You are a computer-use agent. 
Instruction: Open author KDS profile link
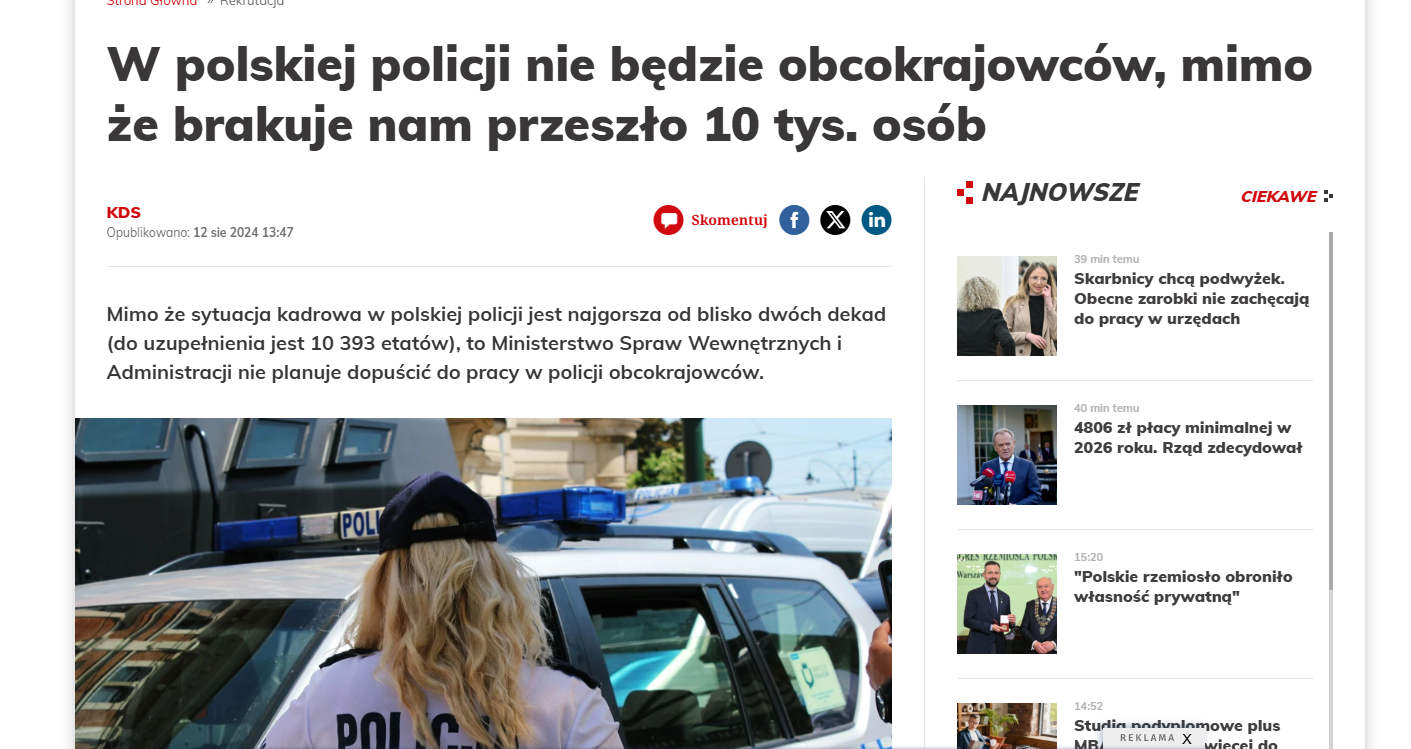[124, 212]
